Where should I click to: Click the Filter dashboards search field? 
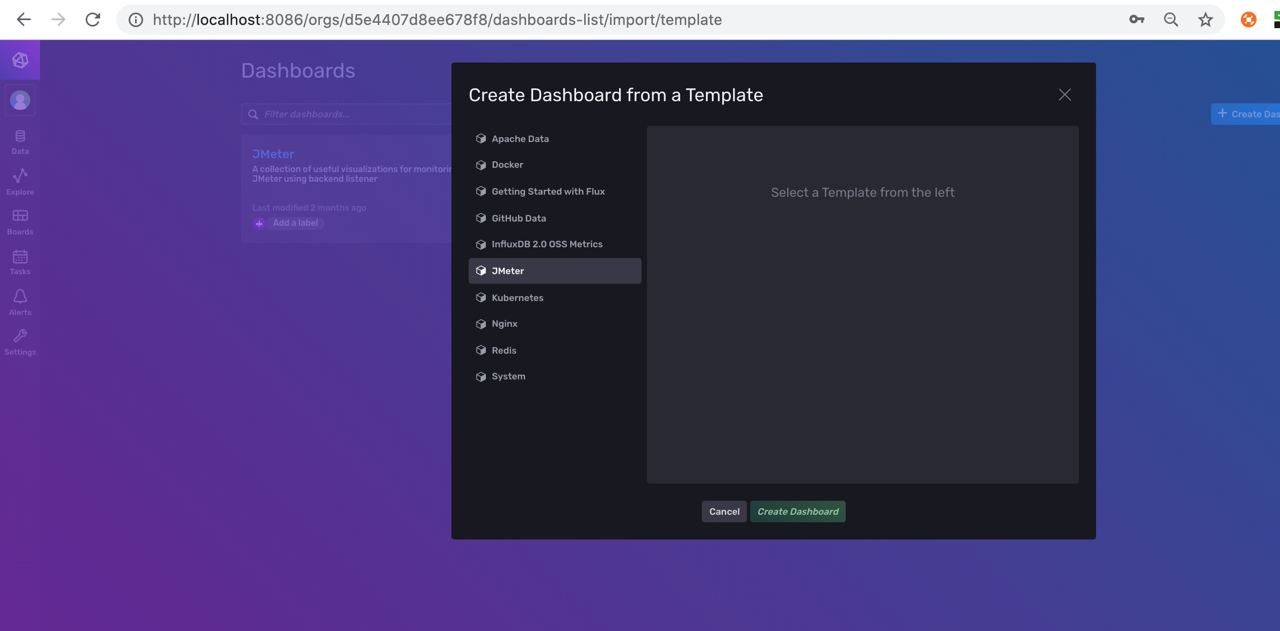click(346, 114)
